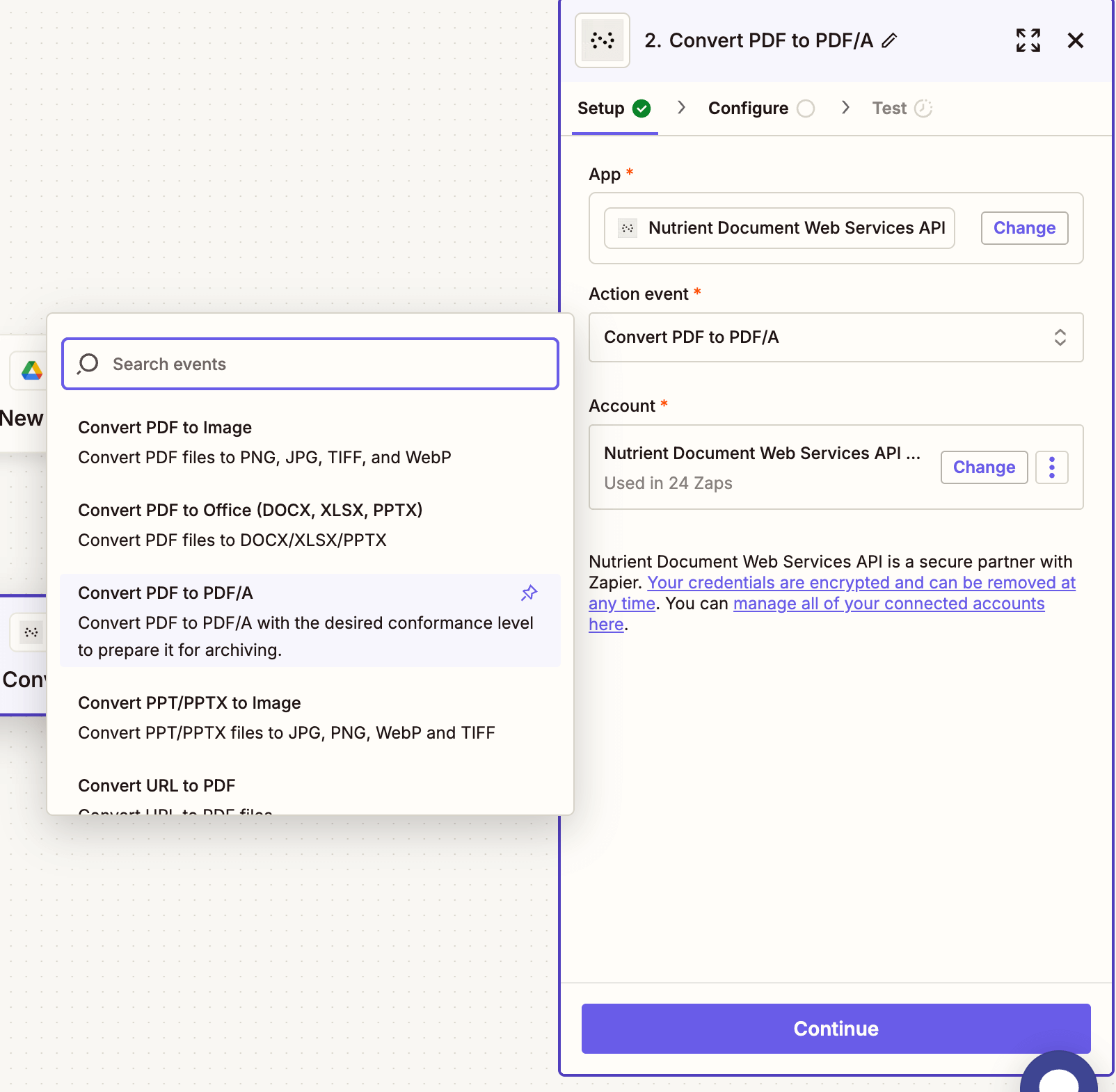
Task: Click Change next to the App field
Action: 1024,228
